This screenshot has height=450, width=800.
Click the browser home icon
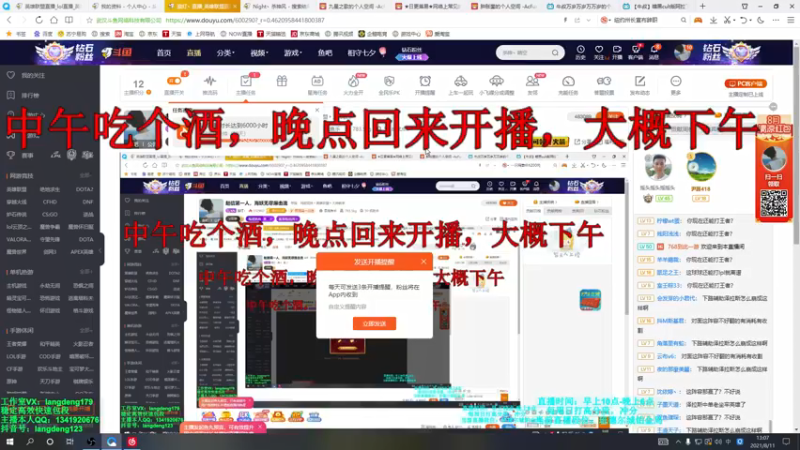(54, 20)
